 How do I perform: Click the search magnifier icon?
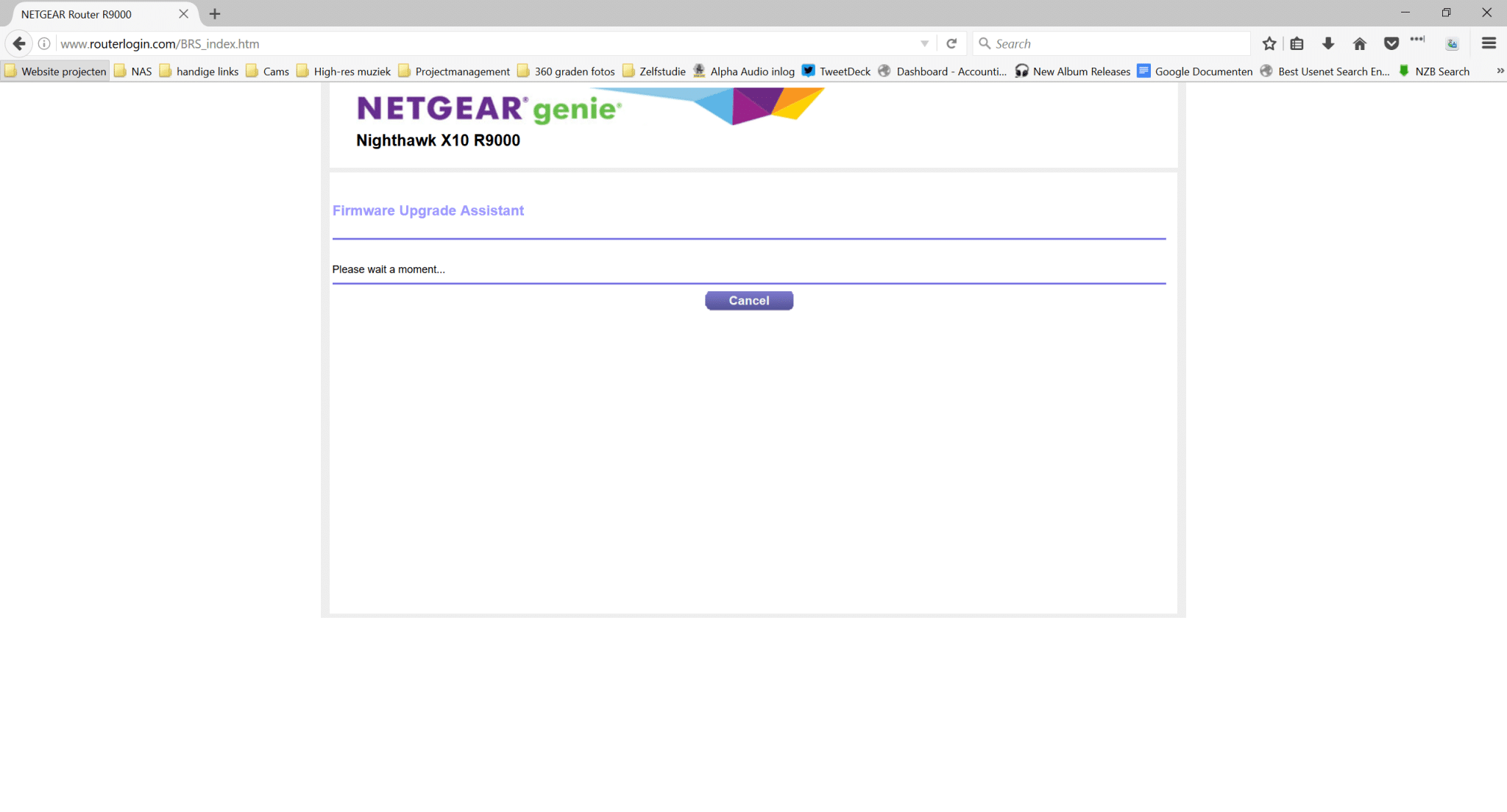pos(985,43)
